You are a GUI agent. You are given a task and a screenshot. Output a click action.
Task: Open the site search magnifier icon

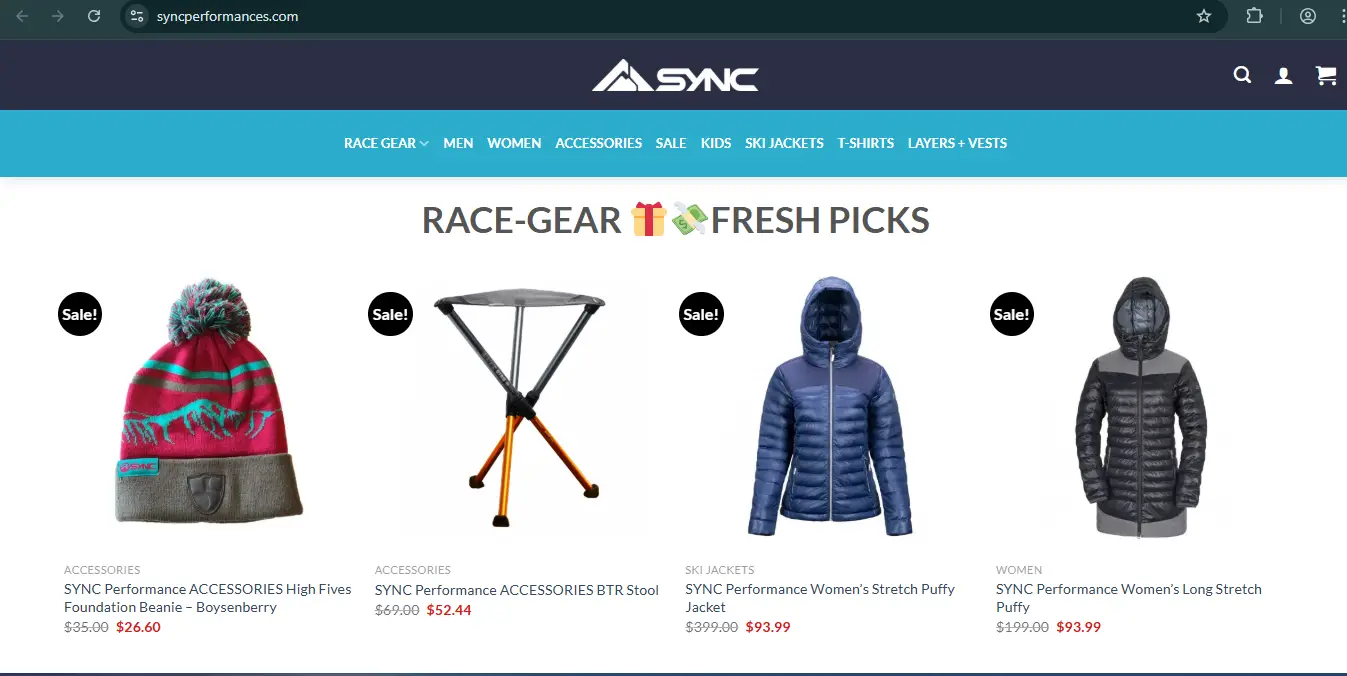1242,75
